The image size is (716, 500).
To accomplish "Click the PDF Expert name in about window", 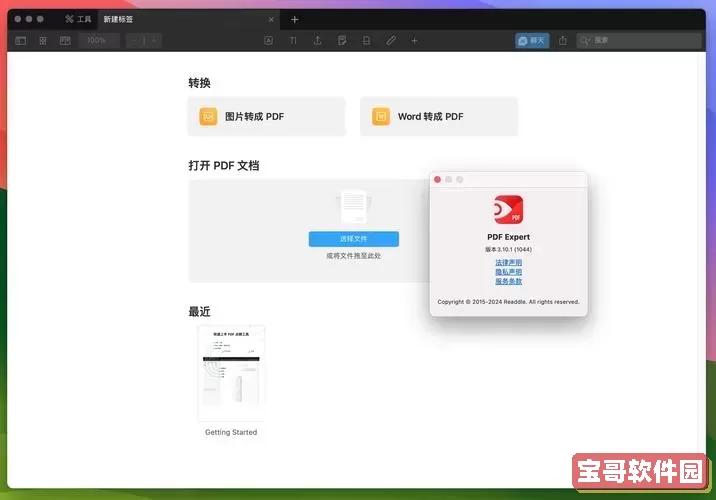I will click(x=508, y=237).
